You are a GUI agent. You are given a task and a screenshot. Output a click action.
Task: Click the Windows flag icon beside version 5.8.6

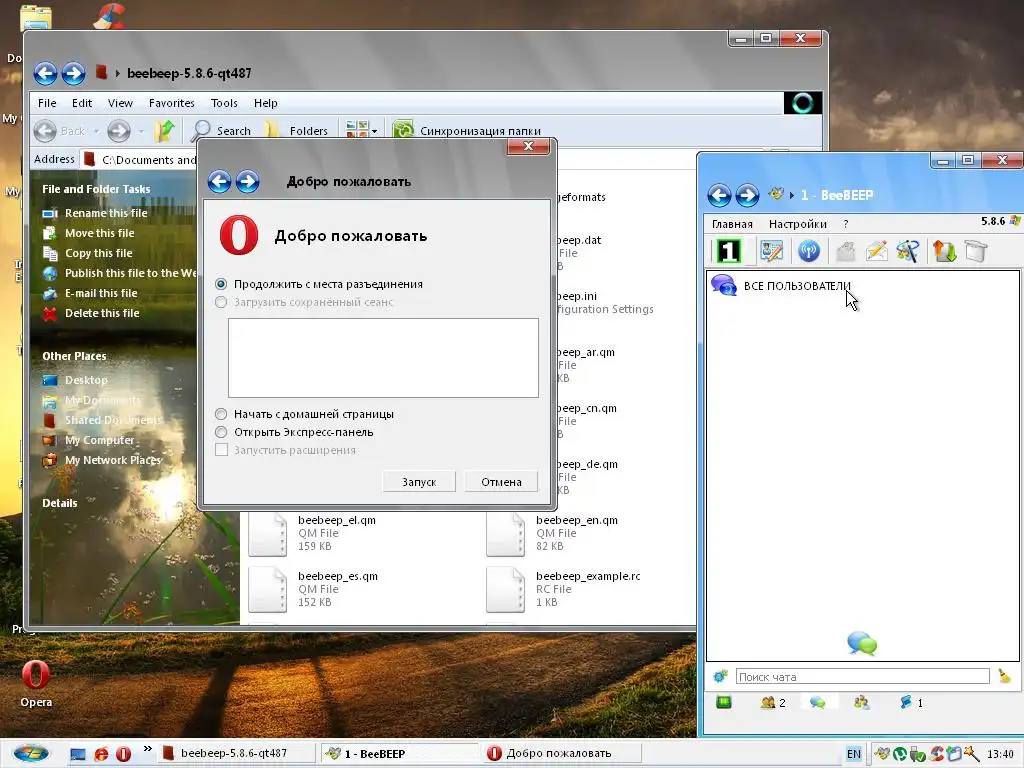(1015, 221)
